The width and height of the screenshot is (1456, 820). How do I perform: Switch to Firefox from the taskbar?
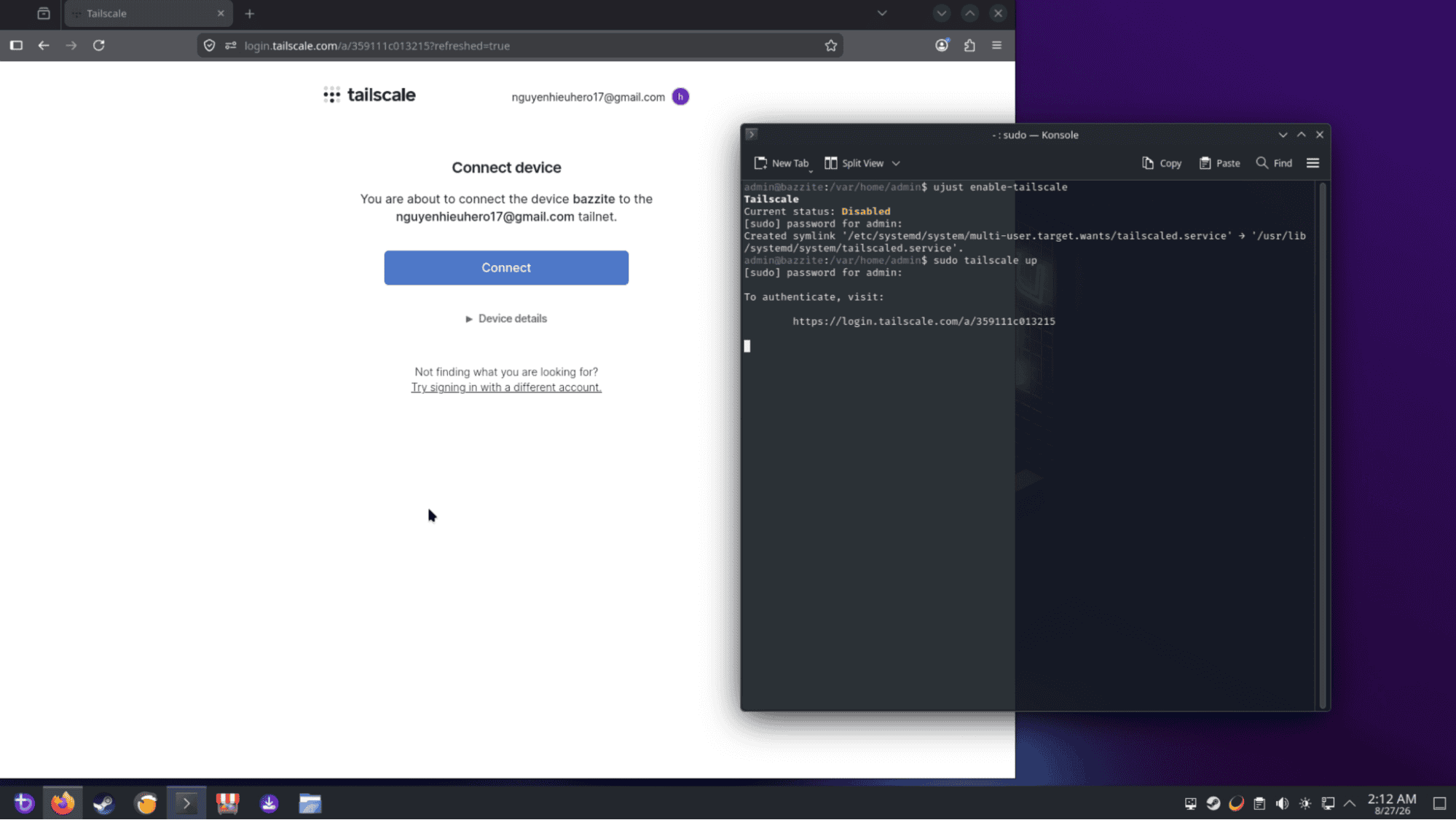click(x=63, y=803)
